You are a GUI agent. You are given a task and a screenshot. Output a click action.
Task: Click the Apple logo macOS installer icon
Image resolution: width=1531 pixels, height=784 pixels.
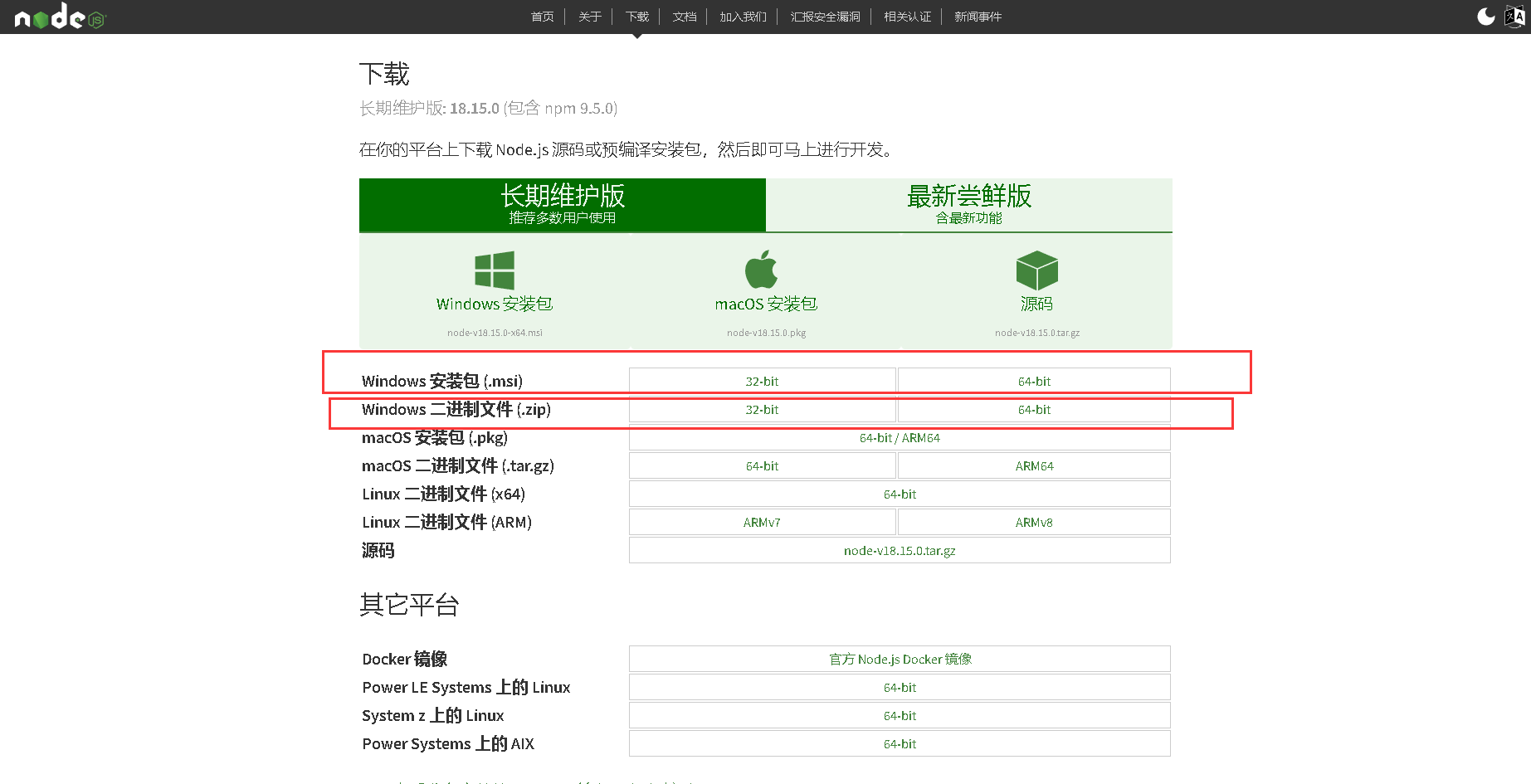tap(761, 270)
